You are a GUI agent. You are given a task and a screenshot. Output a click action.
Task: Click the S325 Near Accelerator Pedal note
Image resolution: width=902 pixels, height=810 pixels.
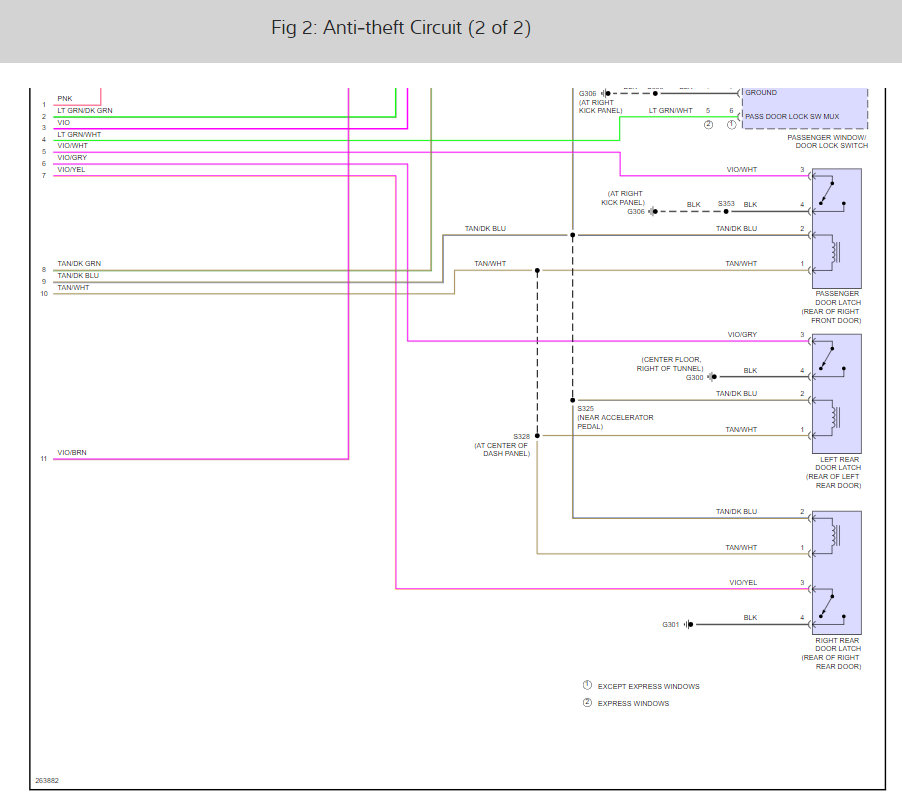tap(615, 418)
